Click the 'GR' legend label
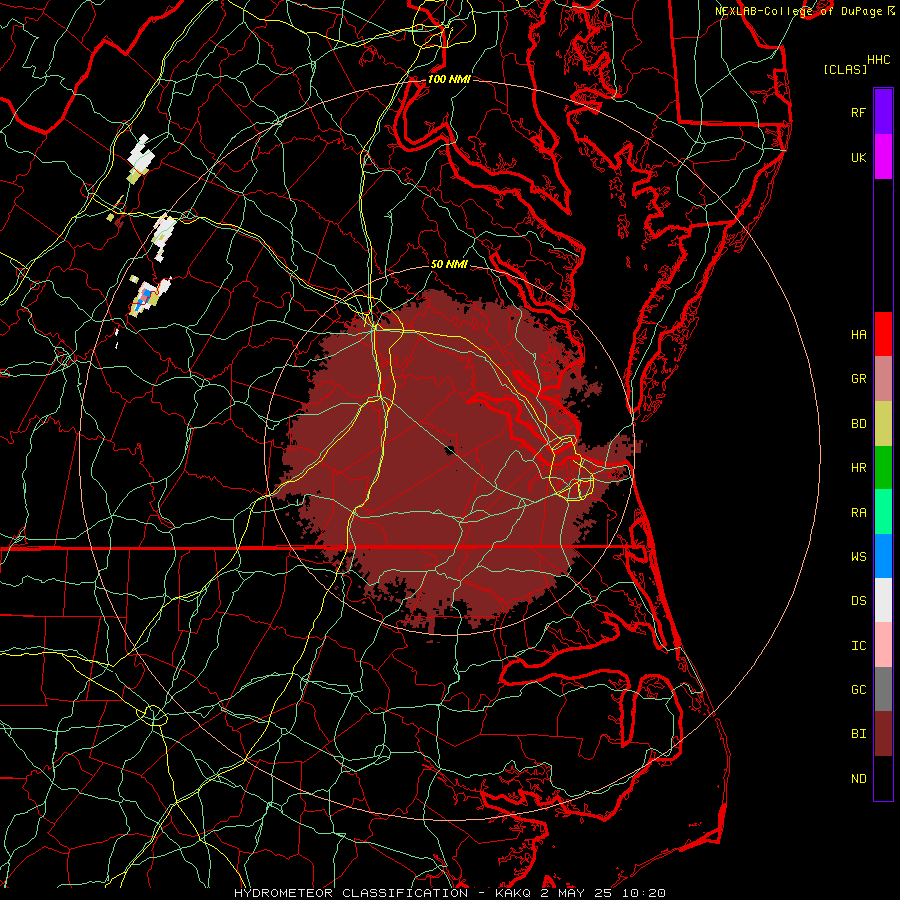Image resolution: width=900 pixels, height=900 pixels. coord(858,379)
